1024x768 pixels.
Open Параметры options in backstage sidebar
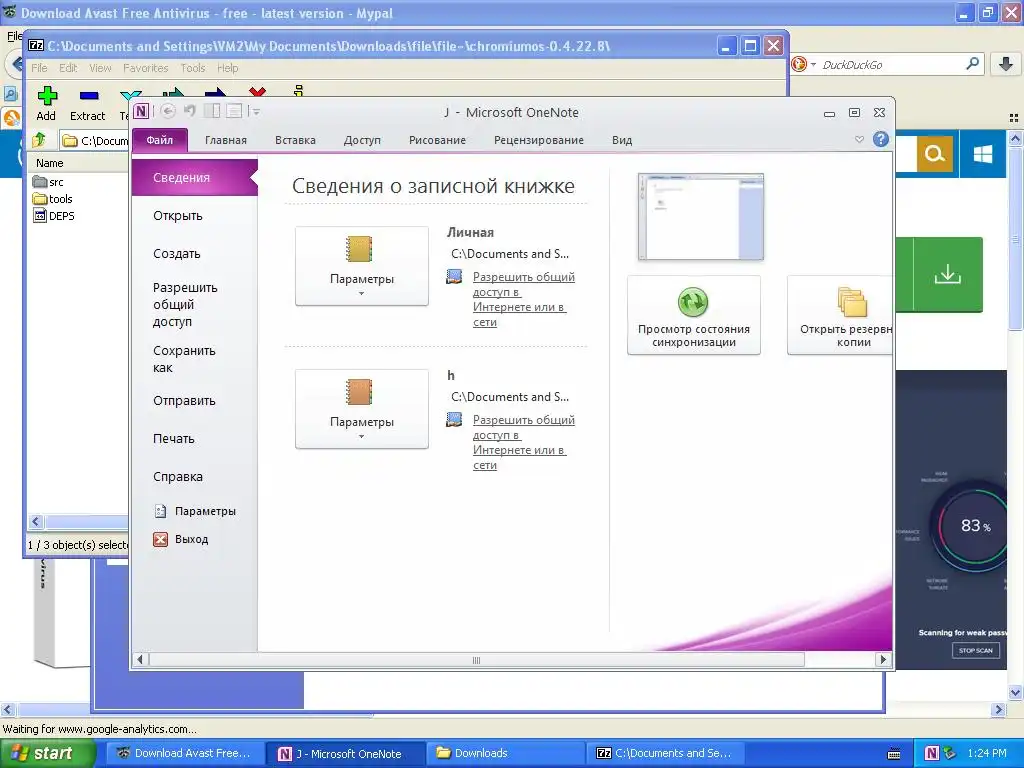[x=195, y=511]
